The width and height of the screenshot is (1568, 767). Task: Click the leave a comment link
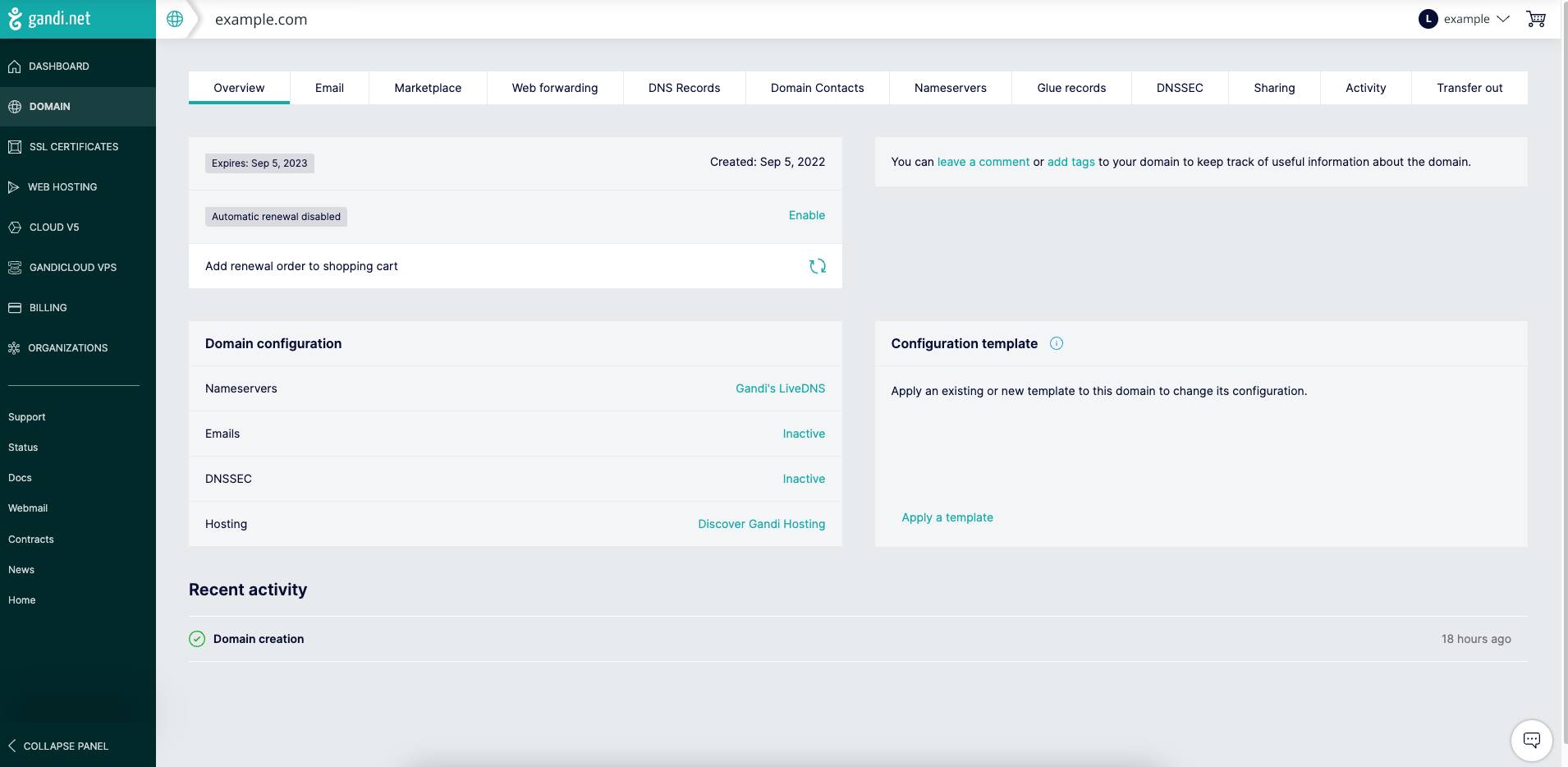pos(983,162)
